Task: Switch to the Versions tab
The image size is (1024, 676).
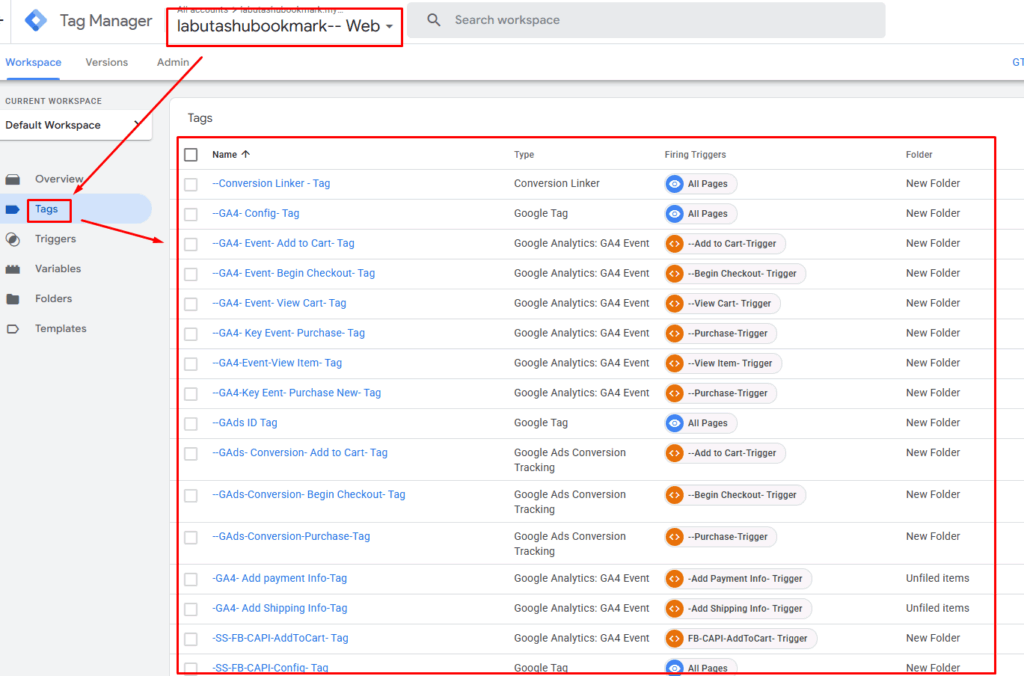Action: (107, 62)
